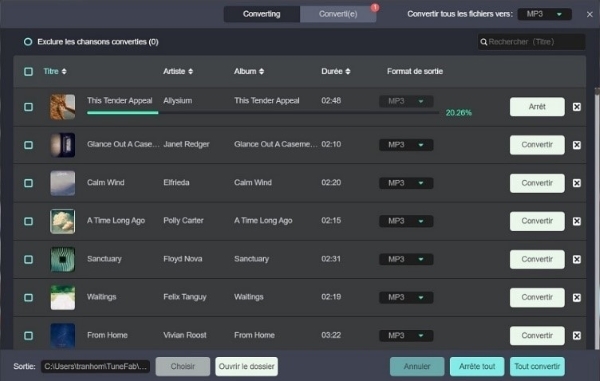Stop conversion with Arrêt button
The height and width of the screenshot is (381, 600).
(x=537, y=107)
